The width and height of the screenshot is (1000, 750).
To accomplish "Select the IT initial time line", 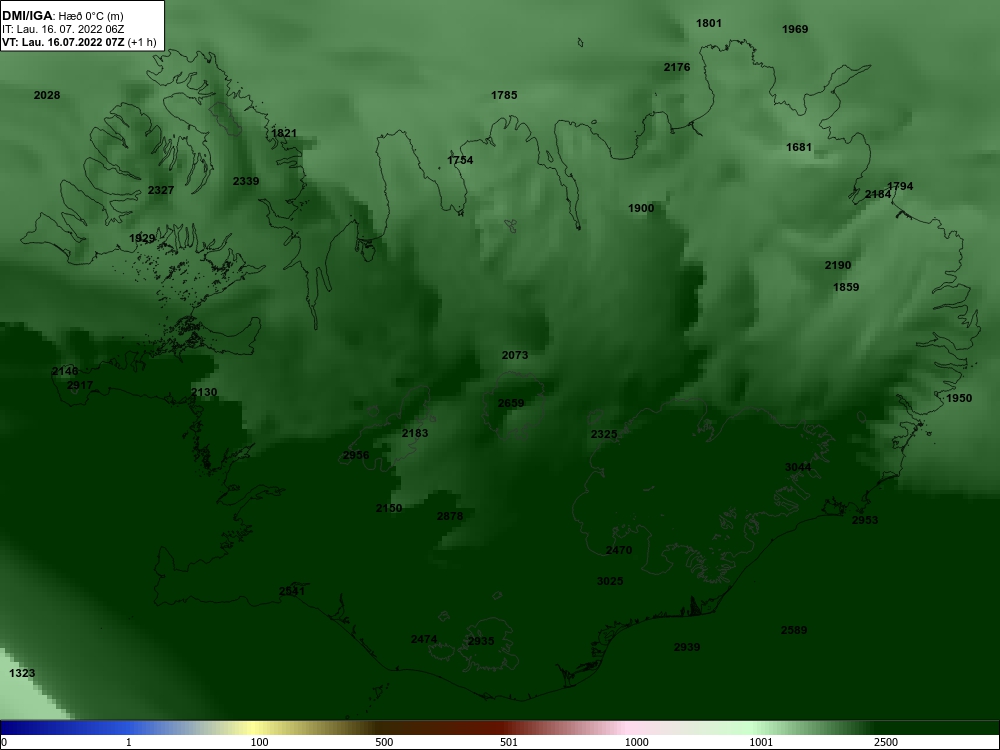I will (x=62, y=29).
